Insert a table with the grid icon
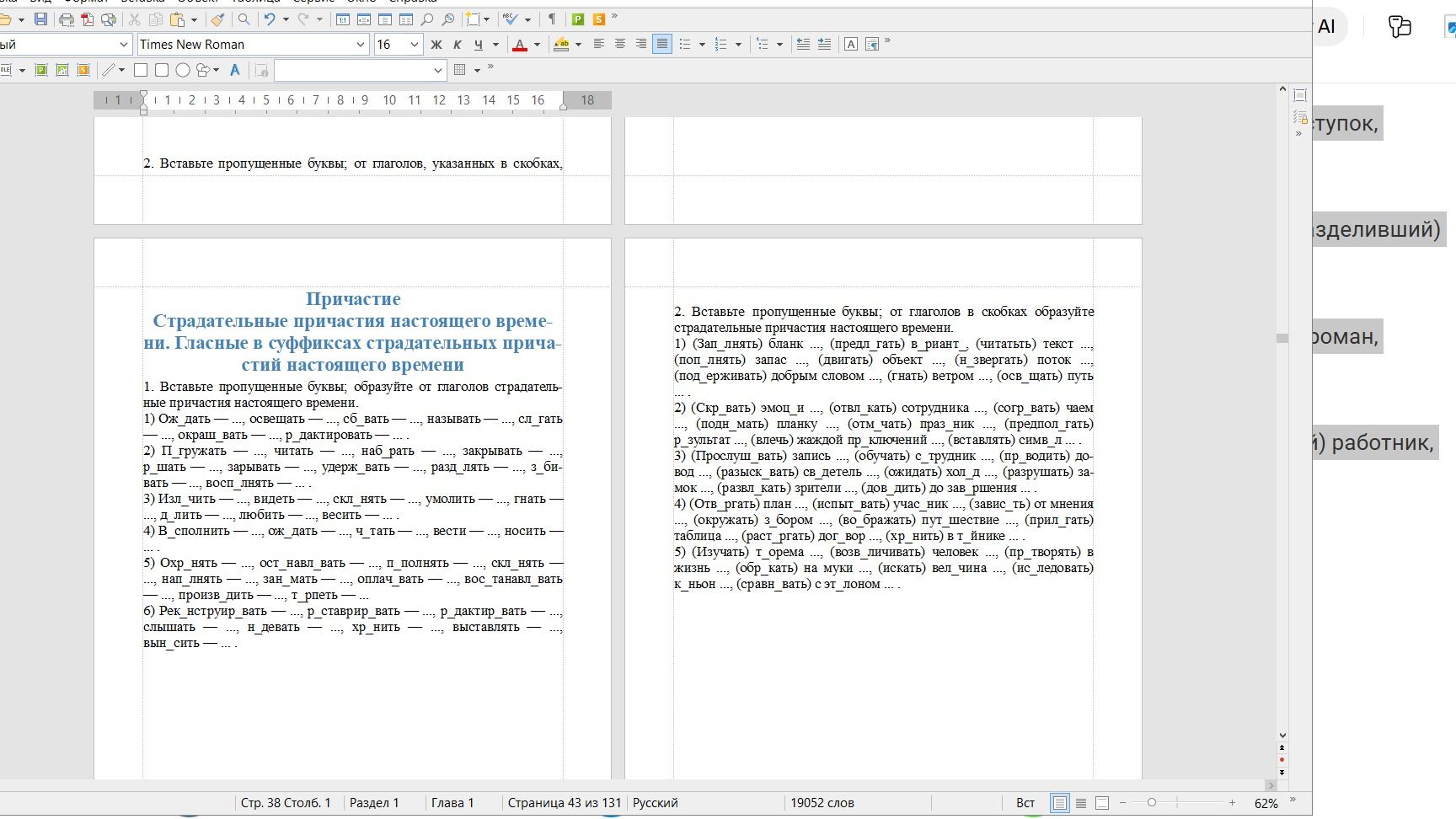The height and width of the screenshot is (819, 1456). 460,70
